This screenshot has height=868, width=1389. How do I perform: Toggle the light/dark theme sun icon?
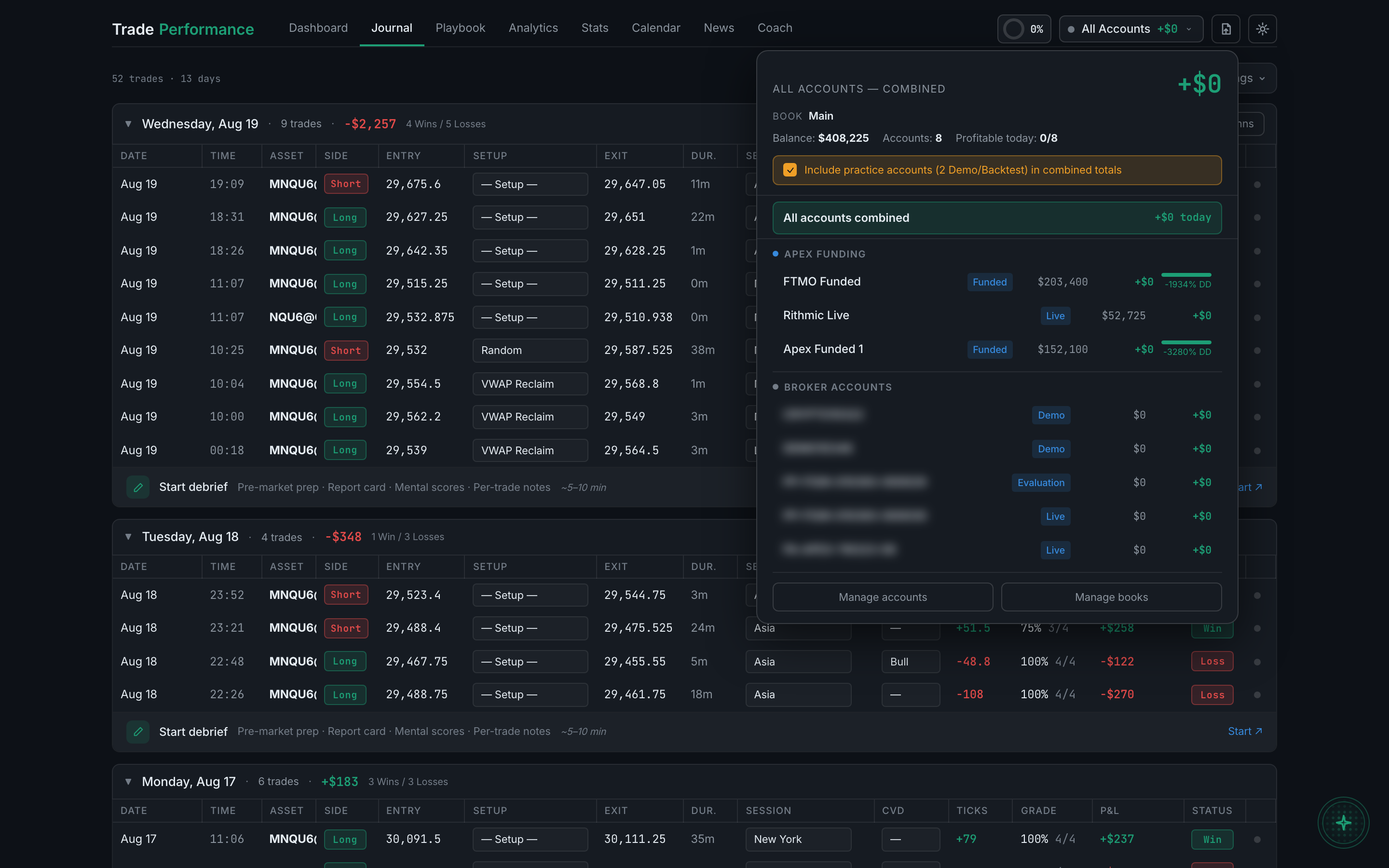coord(1262,29)
